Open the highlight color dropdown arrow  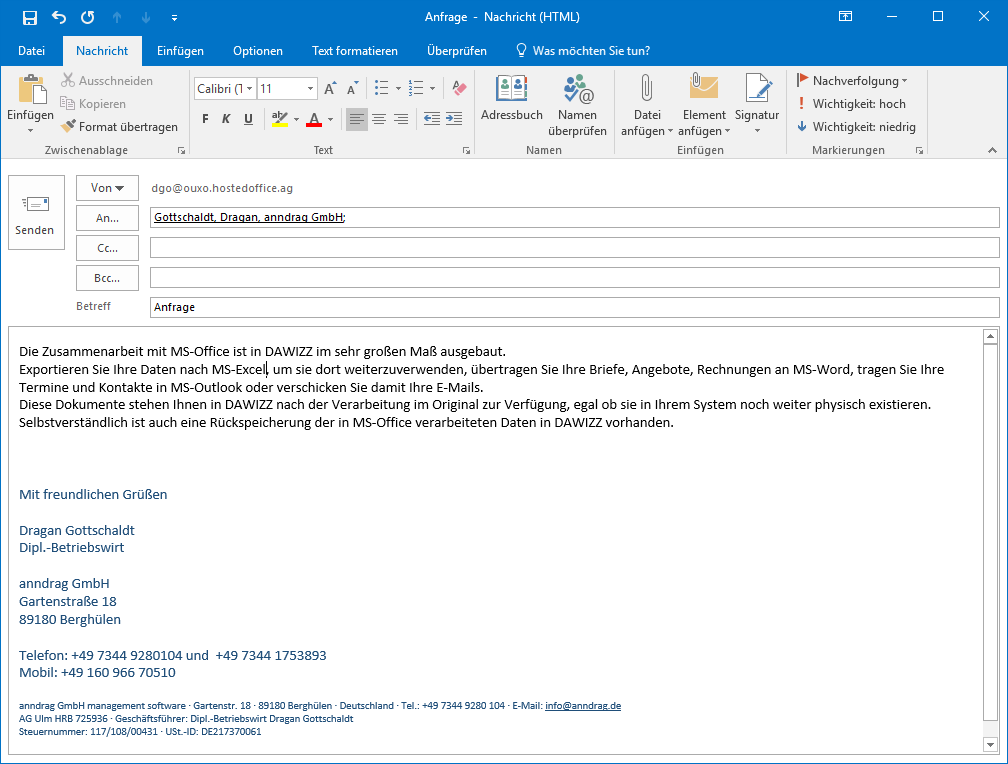(x=296, y=120)
